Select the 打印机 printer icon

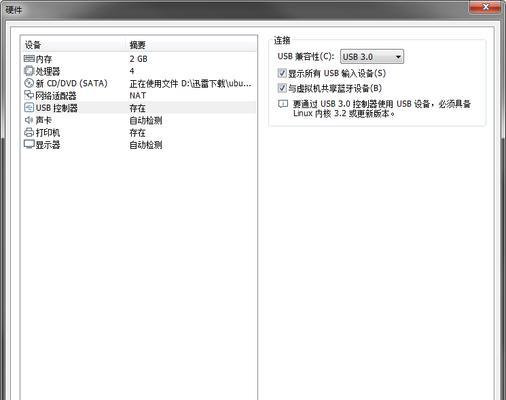tap(29, 132)
